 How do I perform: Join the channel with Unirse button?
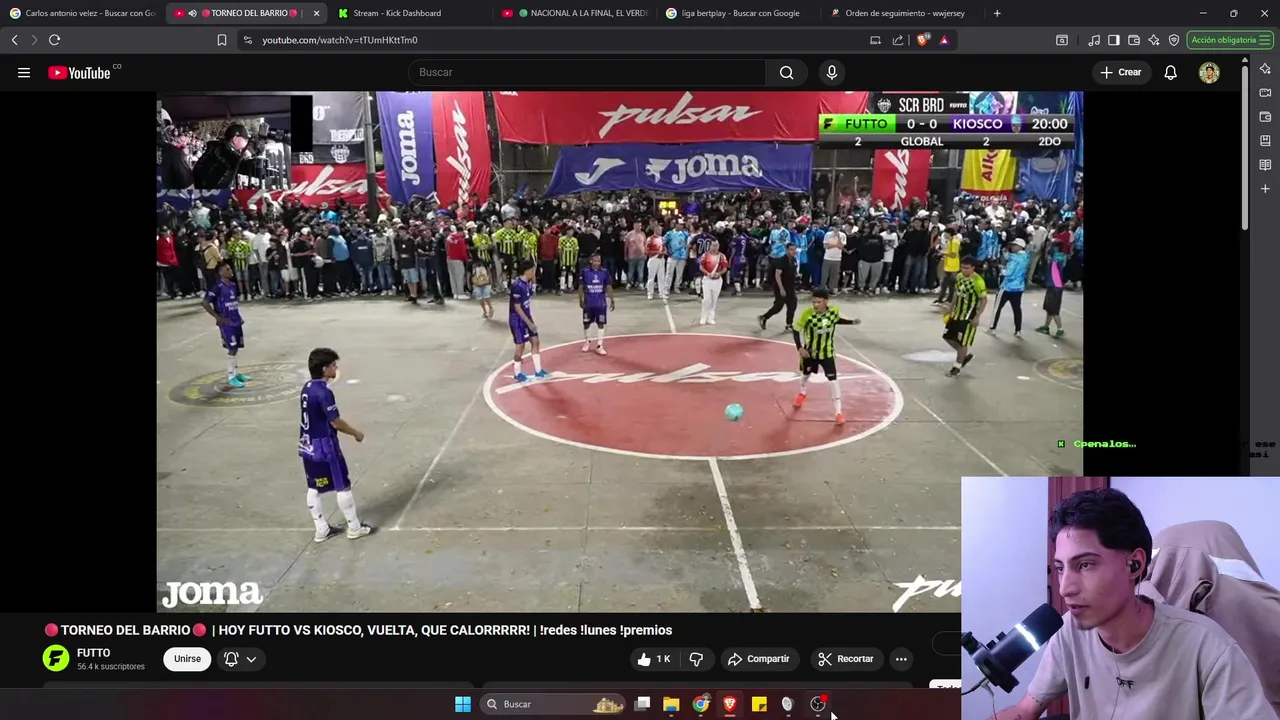[x=187, y=659]
